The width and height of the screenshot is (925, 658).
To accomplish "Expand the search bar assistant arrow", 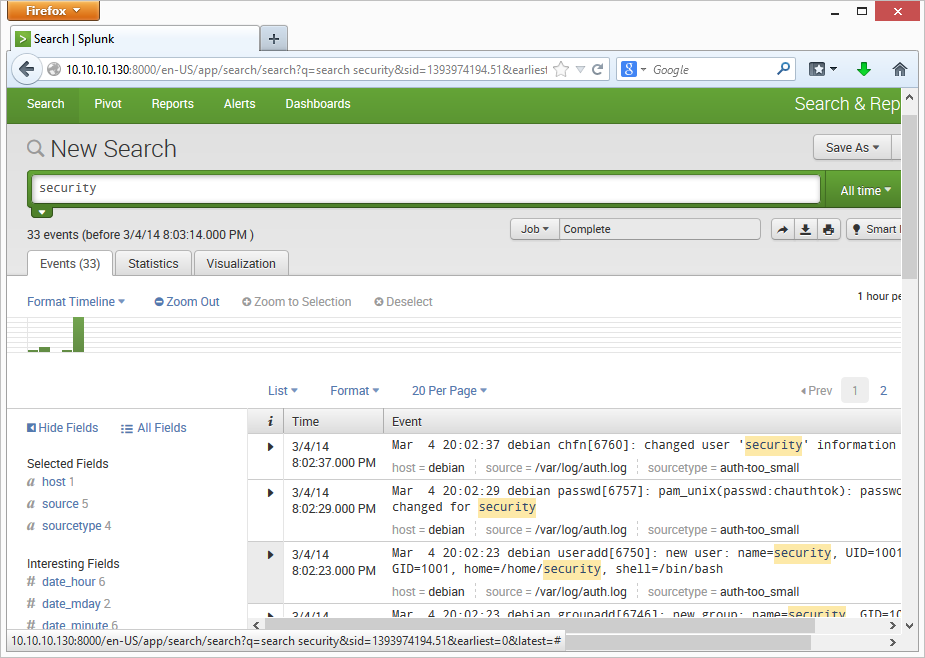I will [x=41, y=212].
